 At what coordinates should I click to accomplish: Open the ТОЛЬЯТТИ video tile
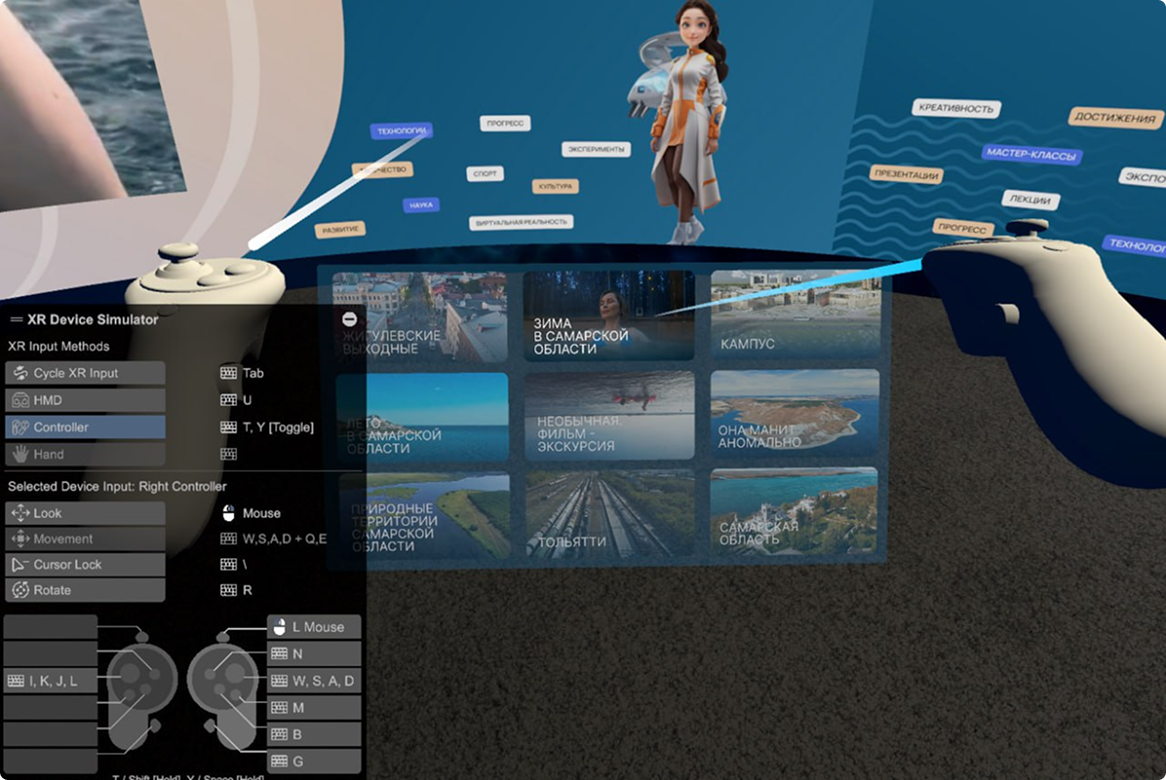(611, 514)
